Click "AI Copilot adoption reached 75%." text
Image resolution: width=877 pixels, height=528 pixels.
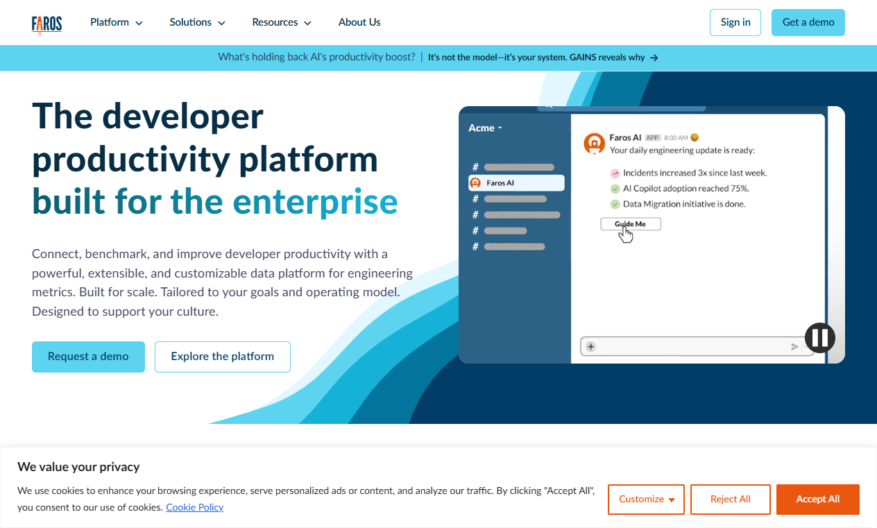686,188
